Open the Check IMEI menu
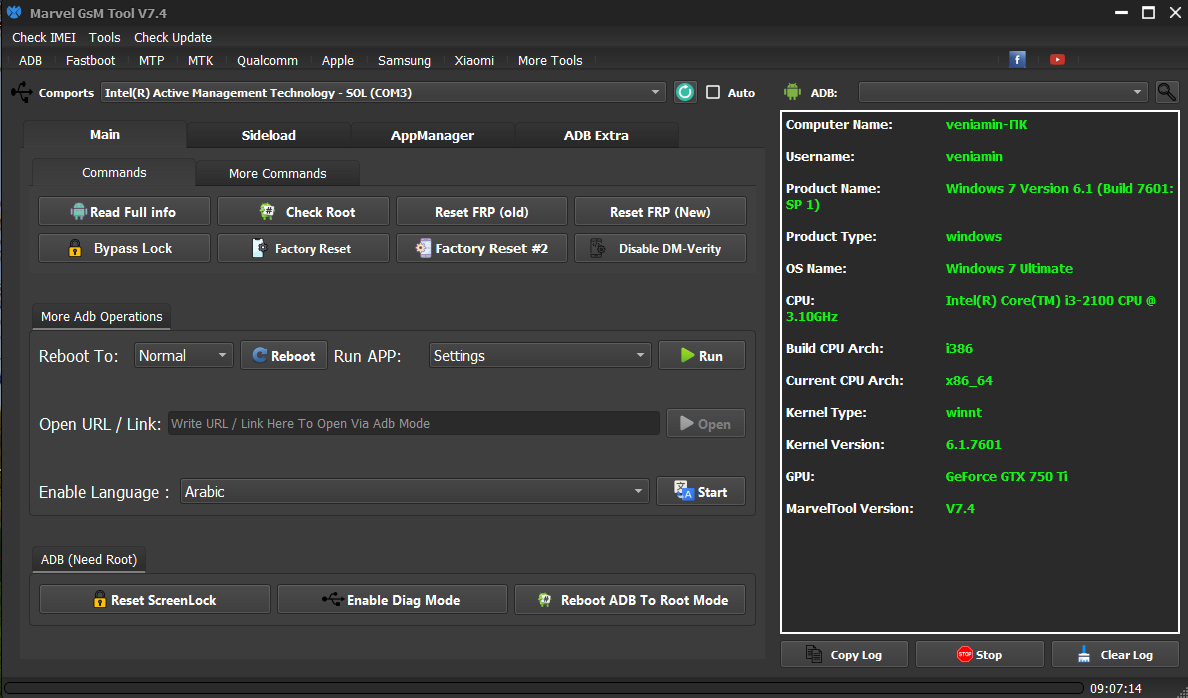 tap(44, 37)
